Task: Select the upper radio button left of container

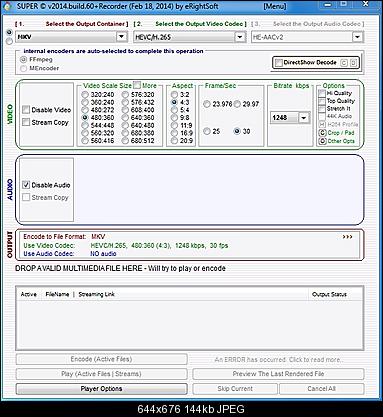Action: coord(9,32)
